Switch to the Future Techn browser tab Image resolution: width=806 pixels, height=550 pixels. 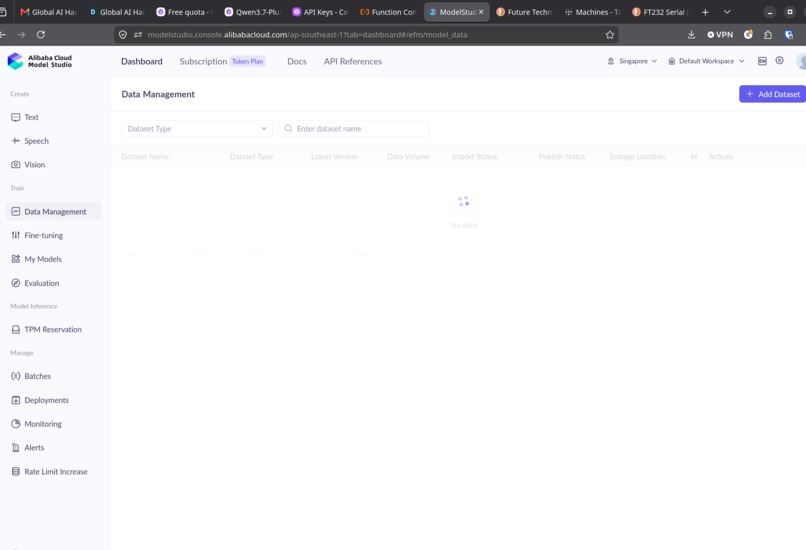point(524,12)
